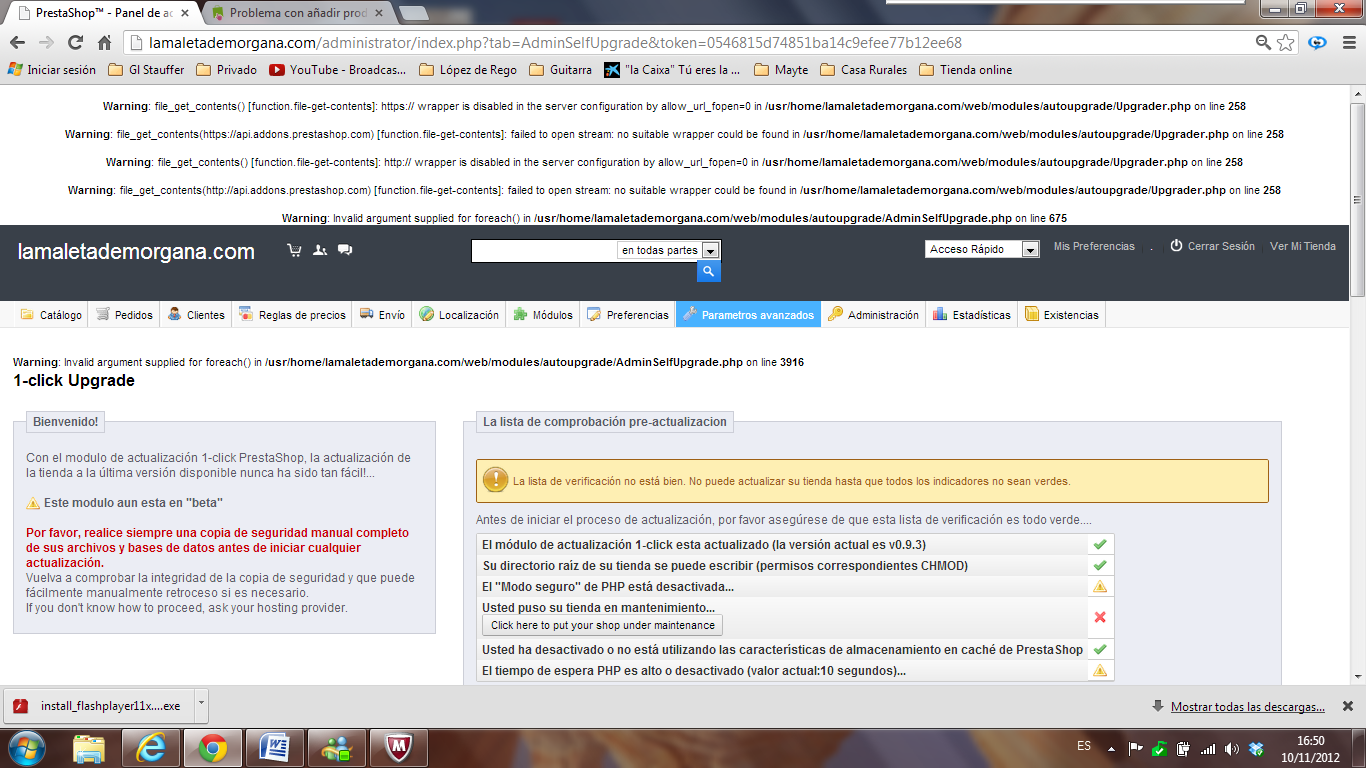Close the downloads bar

(1348, 706)
